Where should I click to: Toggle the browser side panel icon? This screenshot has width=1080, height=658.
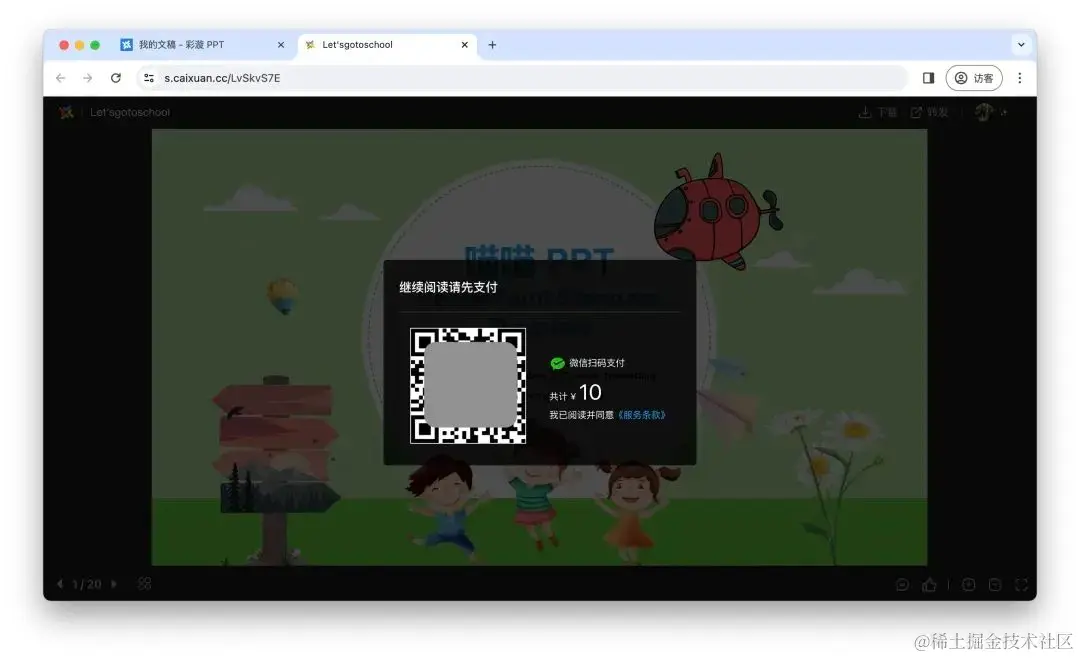[x=928, y=78]
